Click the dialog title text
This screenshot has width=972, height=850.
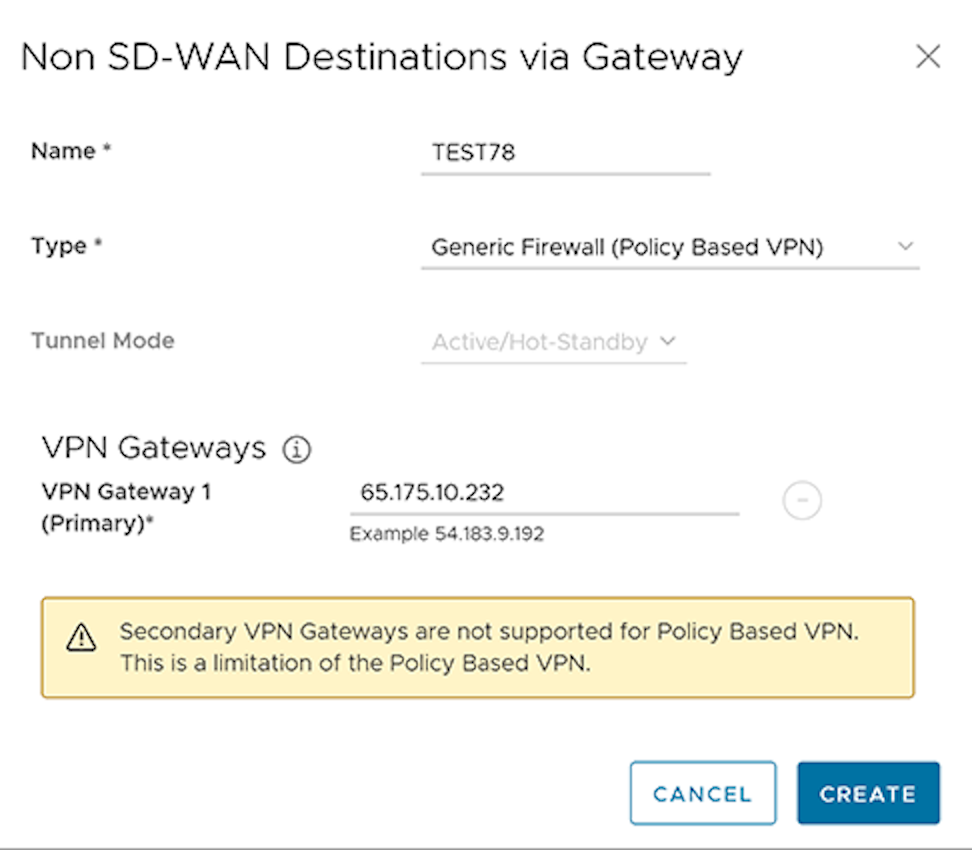click(x=381, y=57)
